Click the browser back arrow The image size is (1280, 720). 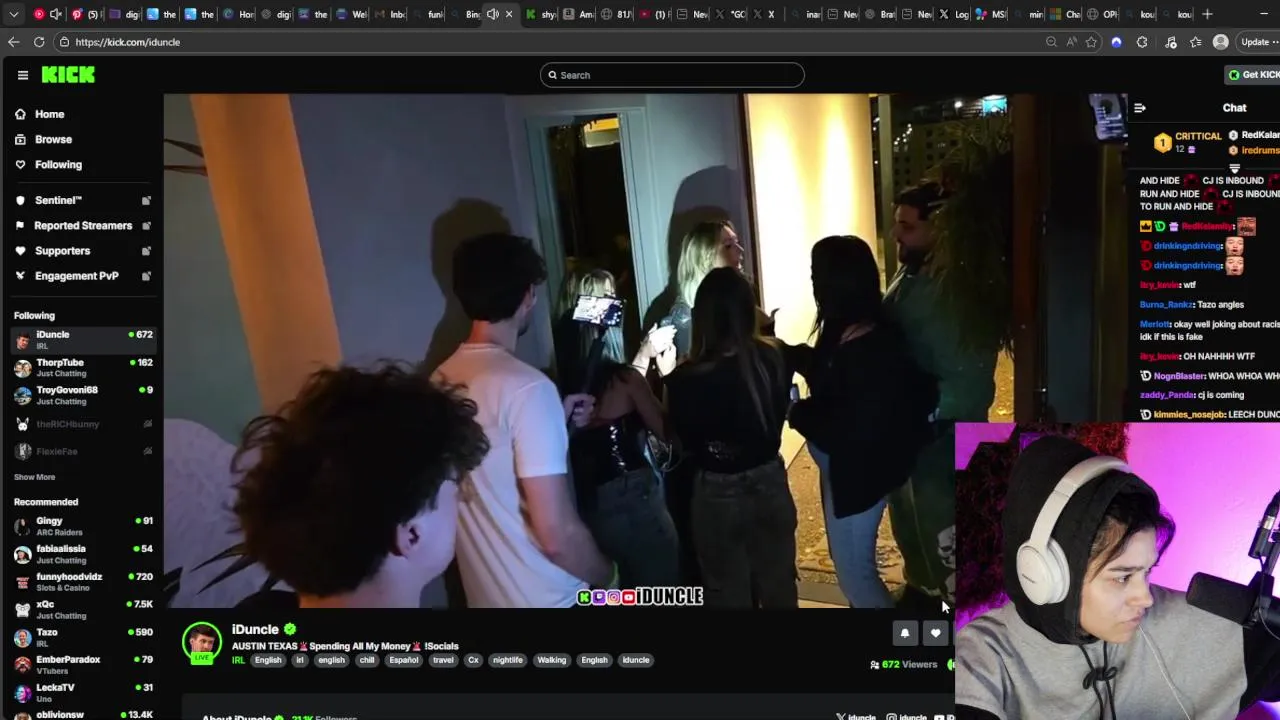[x=13, y=42]
